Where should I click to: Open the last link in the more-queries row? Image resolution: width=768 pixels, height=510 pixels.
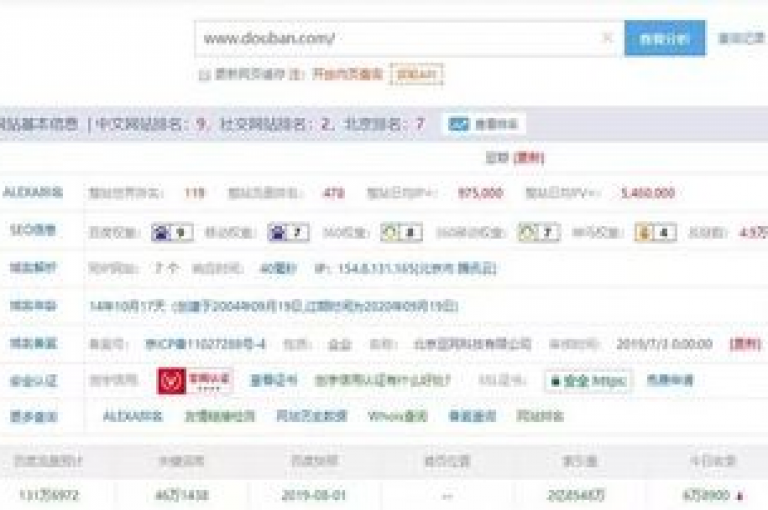pyautogui.click(x=540, y=416)
